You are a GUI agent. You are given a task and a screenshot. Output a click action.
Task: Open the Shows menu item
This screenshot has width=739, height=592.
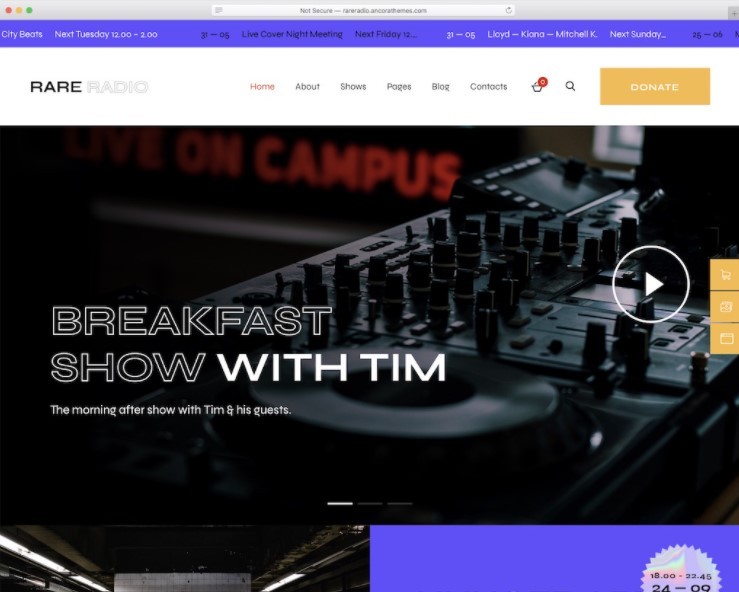click(353, 87)
